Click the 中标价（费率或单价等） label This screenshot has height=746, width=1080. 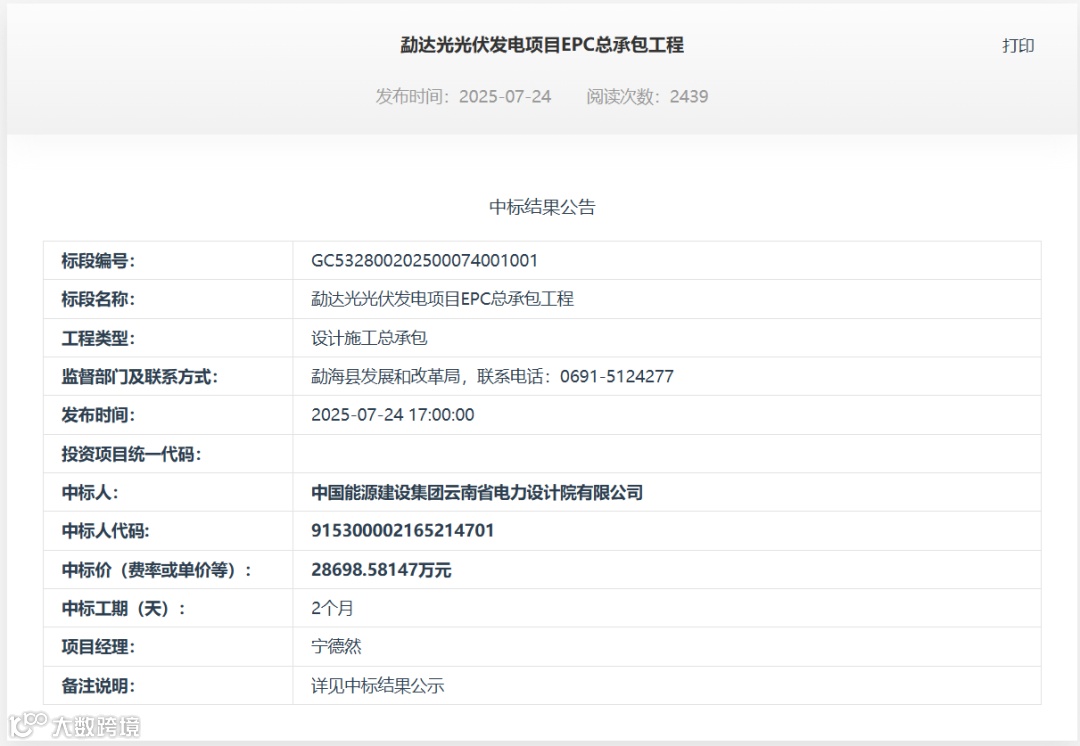click(x=157, y=570)
